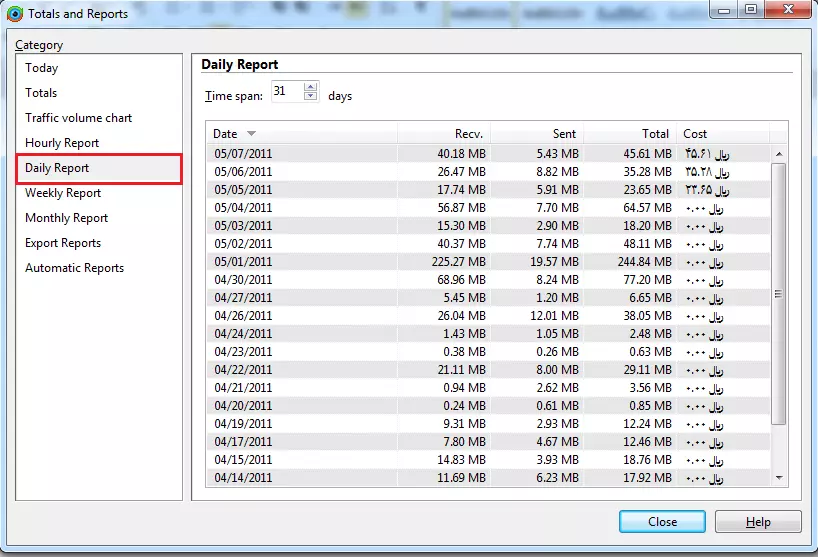The height and width of the screenshot is (557, 818).
Task: Select Hourly Report in category list
Action: point(62,143)
